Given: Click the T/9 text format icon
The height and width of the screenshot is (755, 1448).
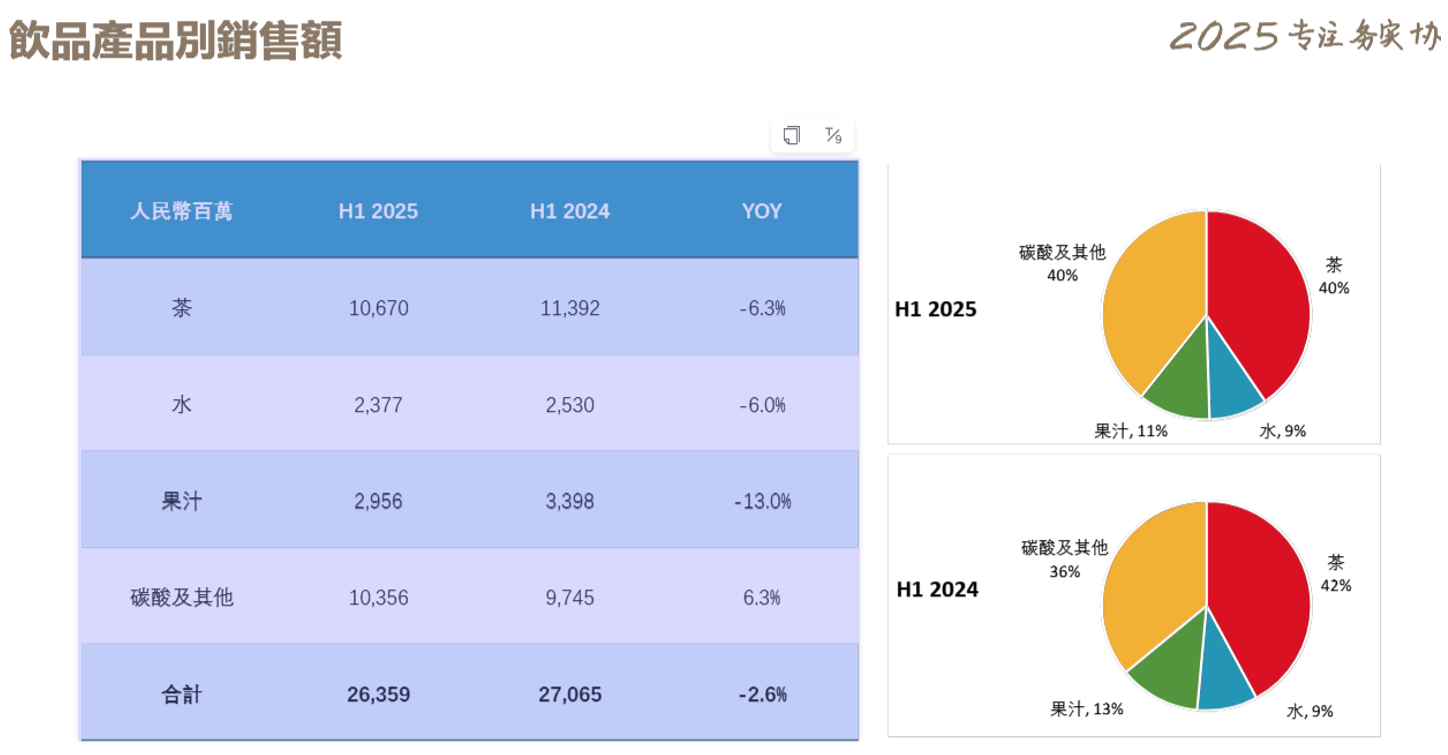Looking at the screenshot, I should 833,135.
